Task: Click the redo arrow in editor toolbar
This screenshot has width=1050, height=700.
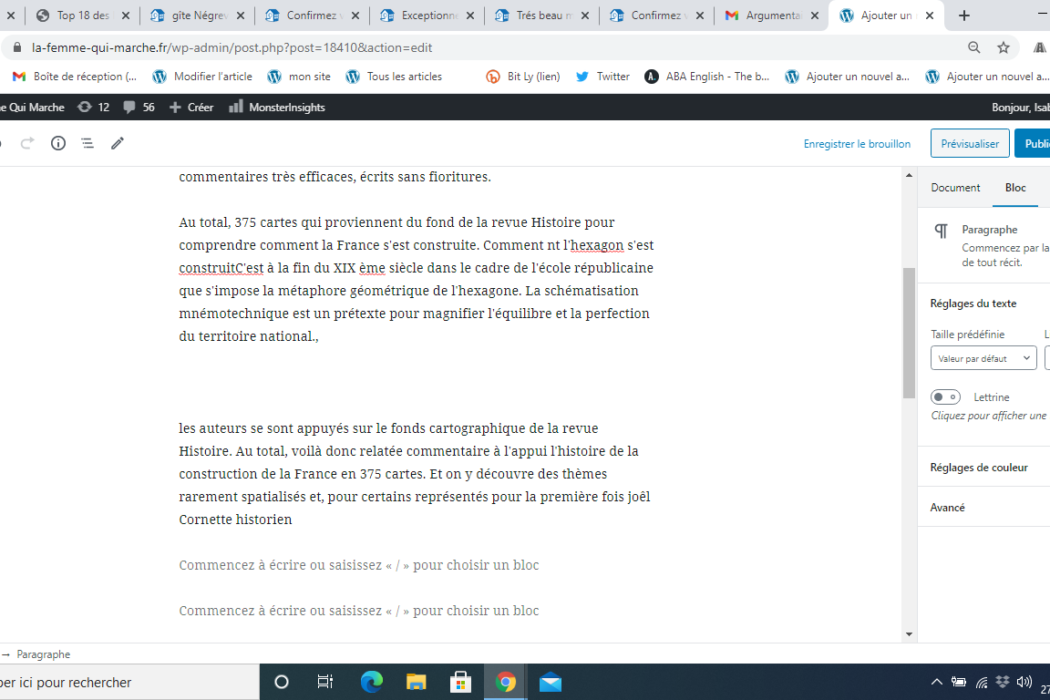Action: tap(27, 143)
